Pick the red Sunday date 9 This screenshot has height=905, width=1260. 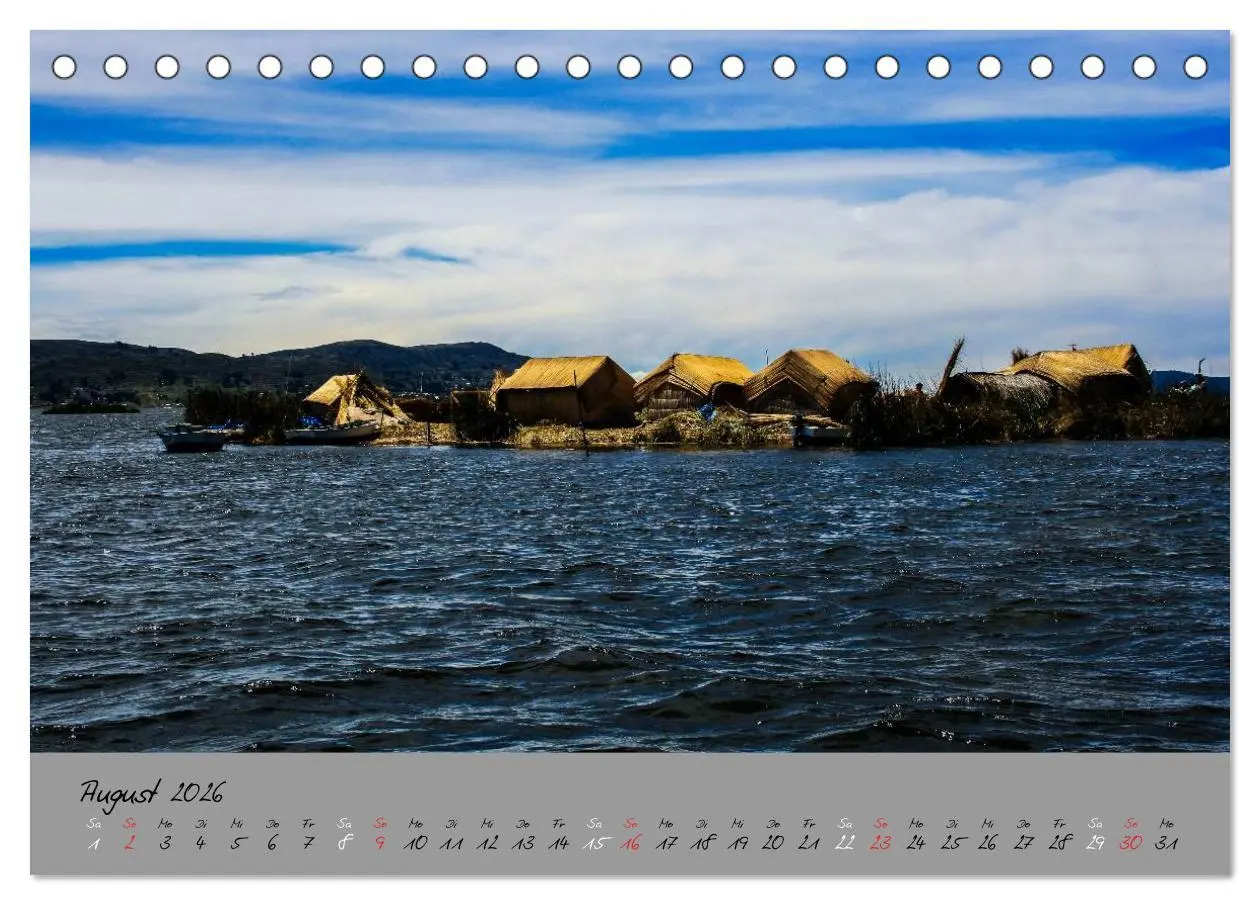tap(380, 843)
